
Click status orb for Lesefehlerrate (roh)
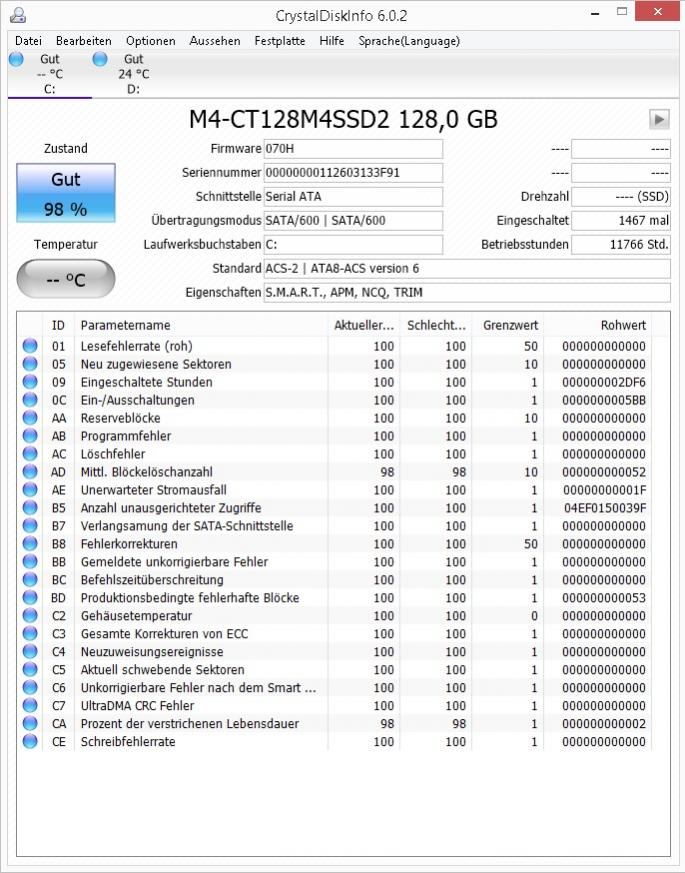tap(30, 346)
